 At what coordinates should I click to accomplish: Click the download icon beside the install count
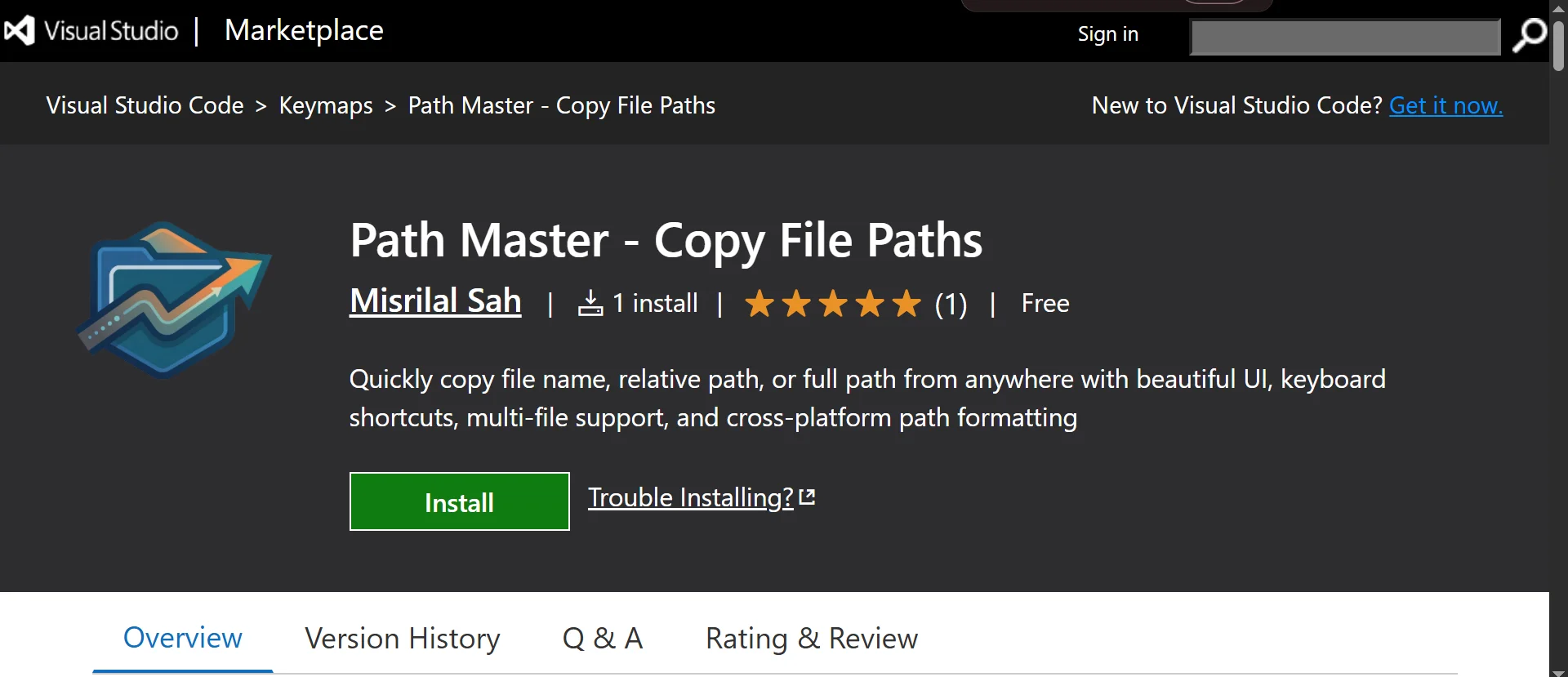click(590, 302)
